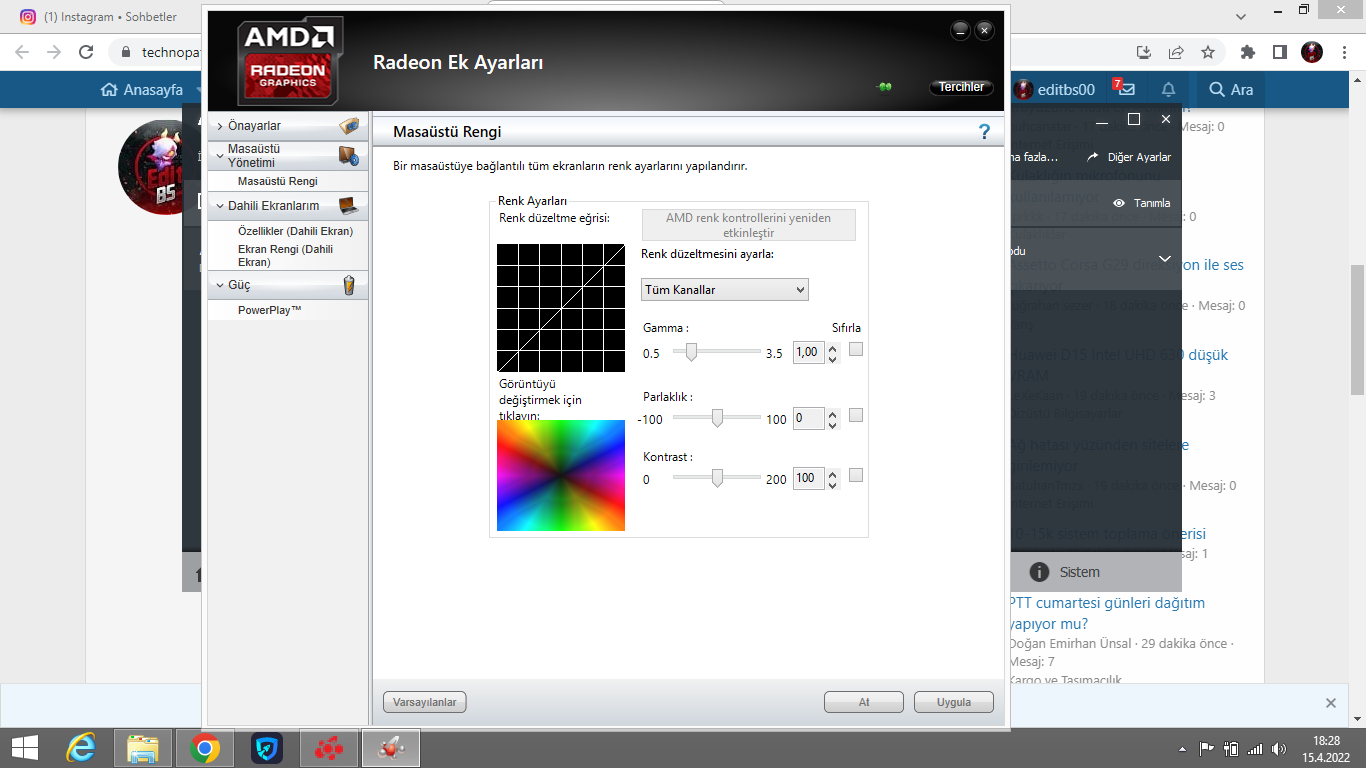Screen dimensions: 1366x768
Task: Click the green pin icon beside Tercihler
Action: point(885,87)
